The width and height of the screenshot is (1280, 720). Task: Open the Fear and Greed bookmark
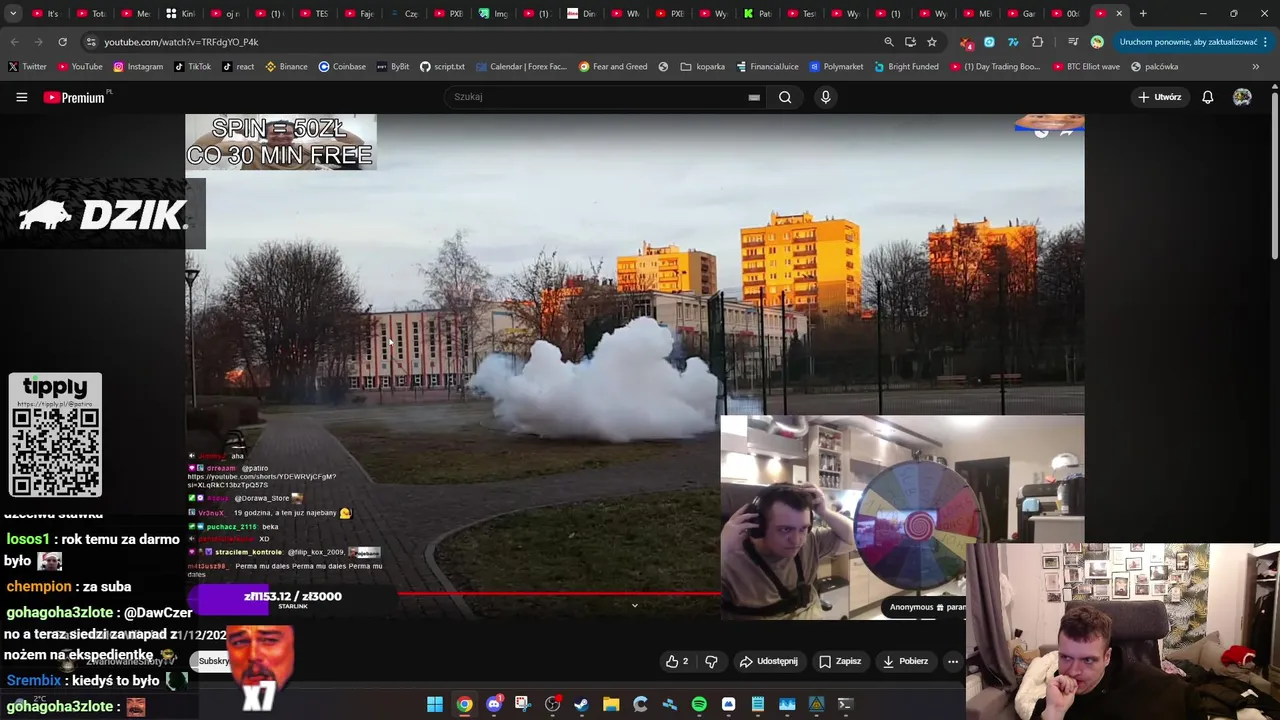coord(613,67)
